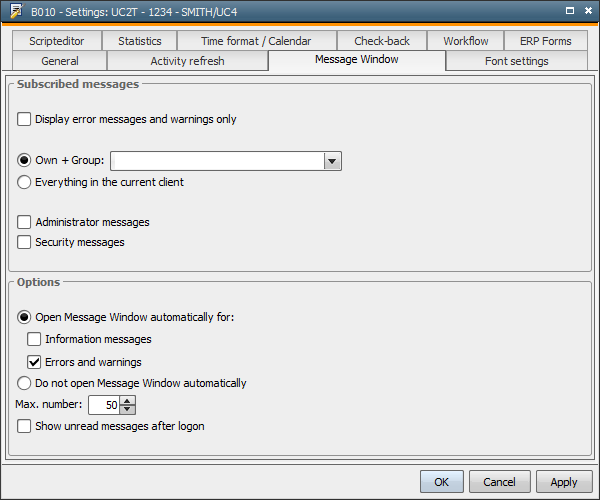This screenshot has height=500, width=600.
Task: Select the Workflow tab
Action: point(466,41)
